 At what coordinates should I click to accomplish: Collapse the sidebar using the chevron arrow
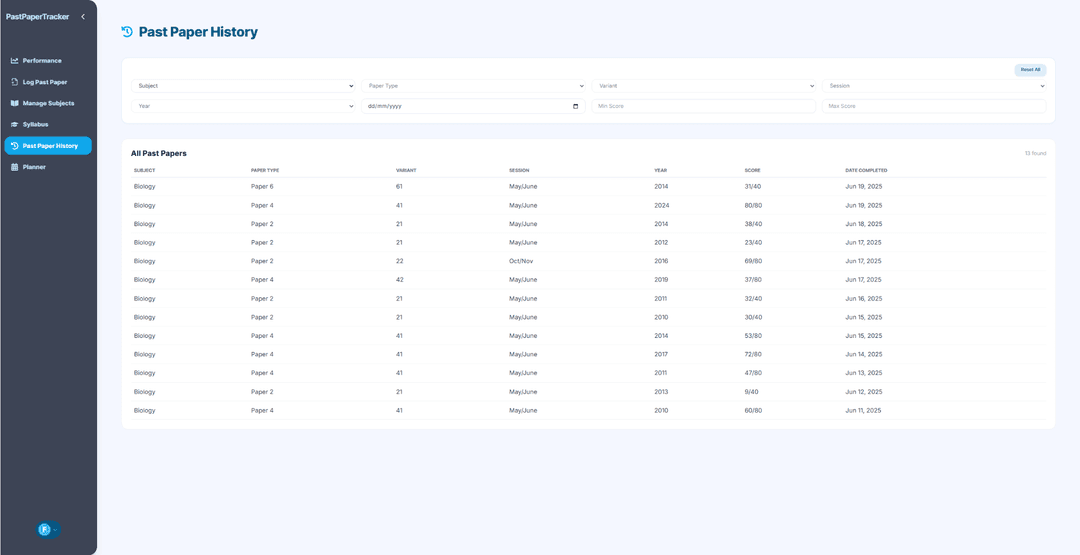pyautogui.click(x=83, y=17)
